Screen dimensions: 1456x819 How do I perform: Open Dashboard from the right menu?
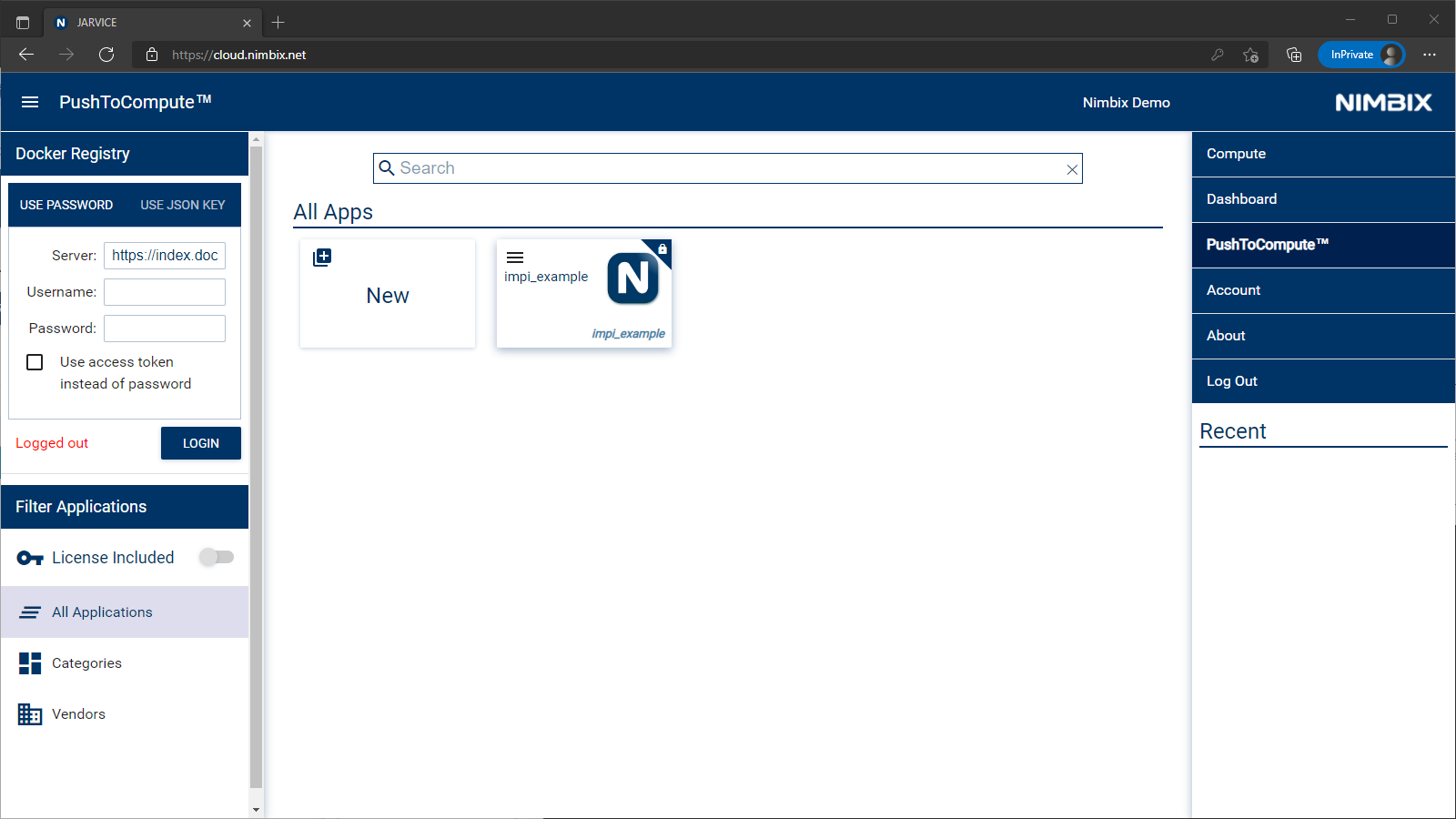point(1323,199)
